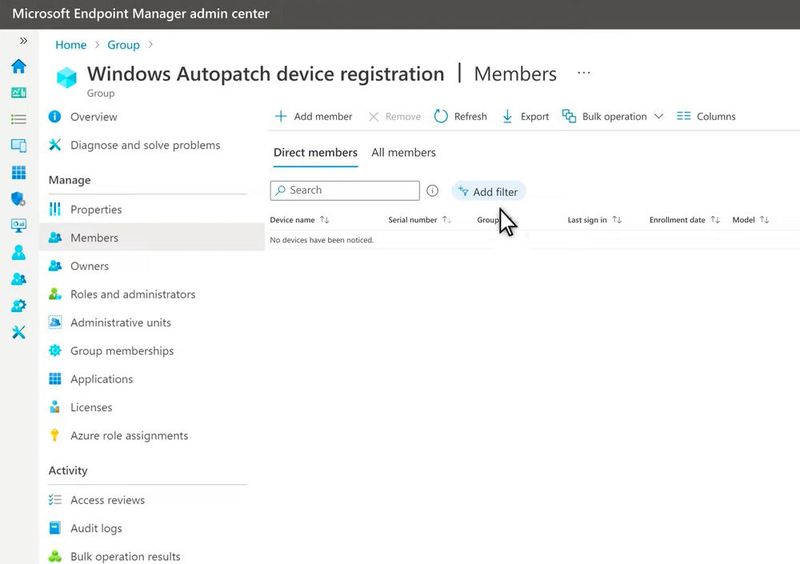Screen dimensions: 800x564
Task: Open the Devices icon in left rail
Action: pos(18,146)
